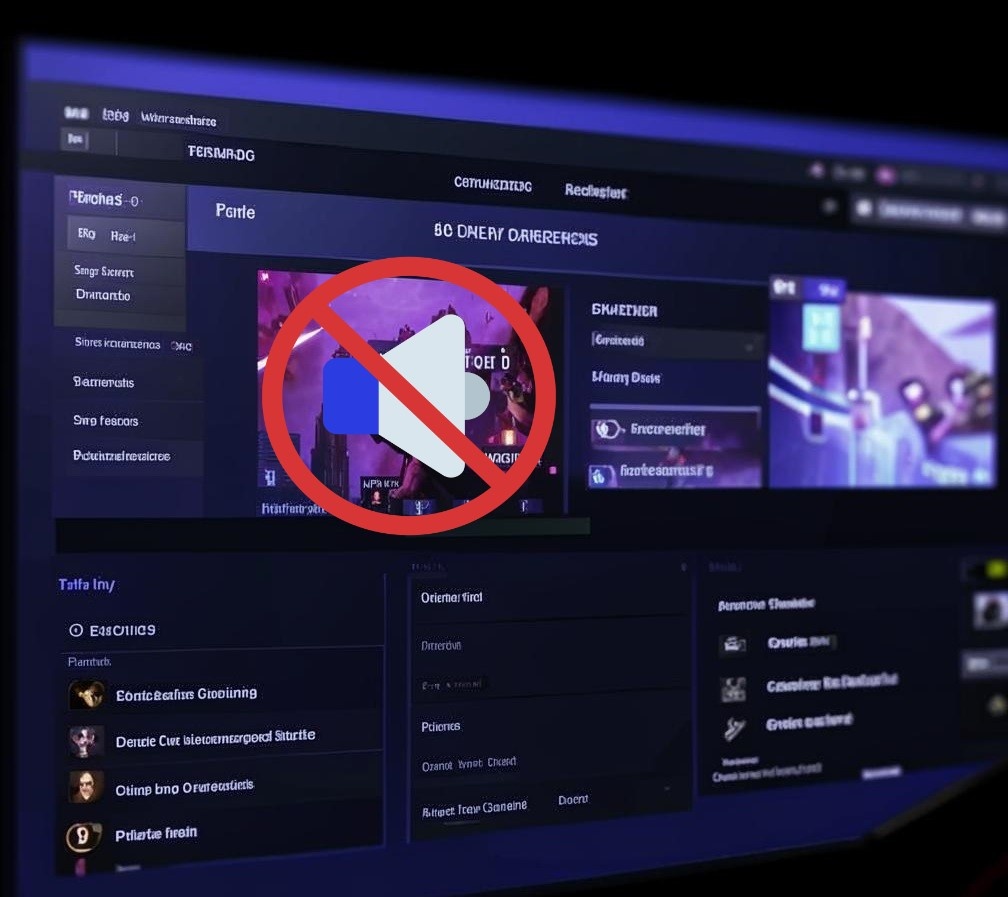Click the circle icon next to "Eascmcs"
The height and width of the screenshot is (897, 1008).
tap(76, 630)
